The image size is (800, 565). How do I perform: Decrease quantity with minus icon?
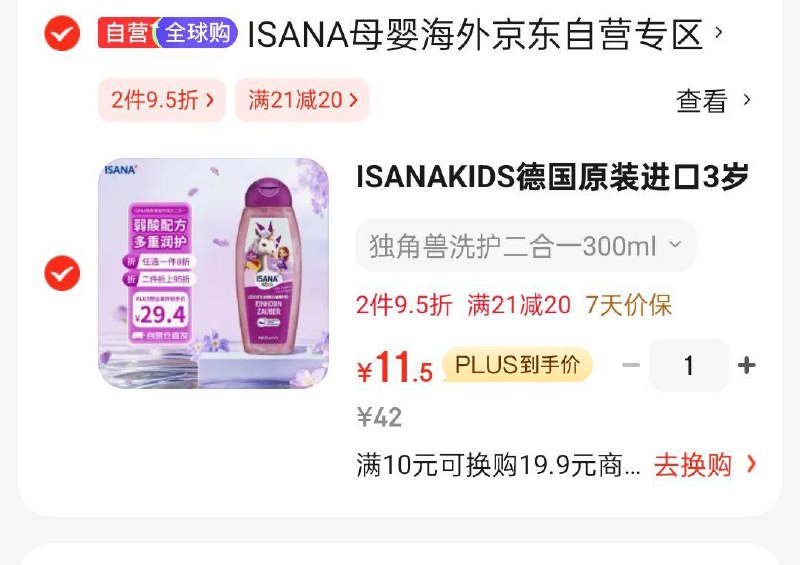pos(631,365)
